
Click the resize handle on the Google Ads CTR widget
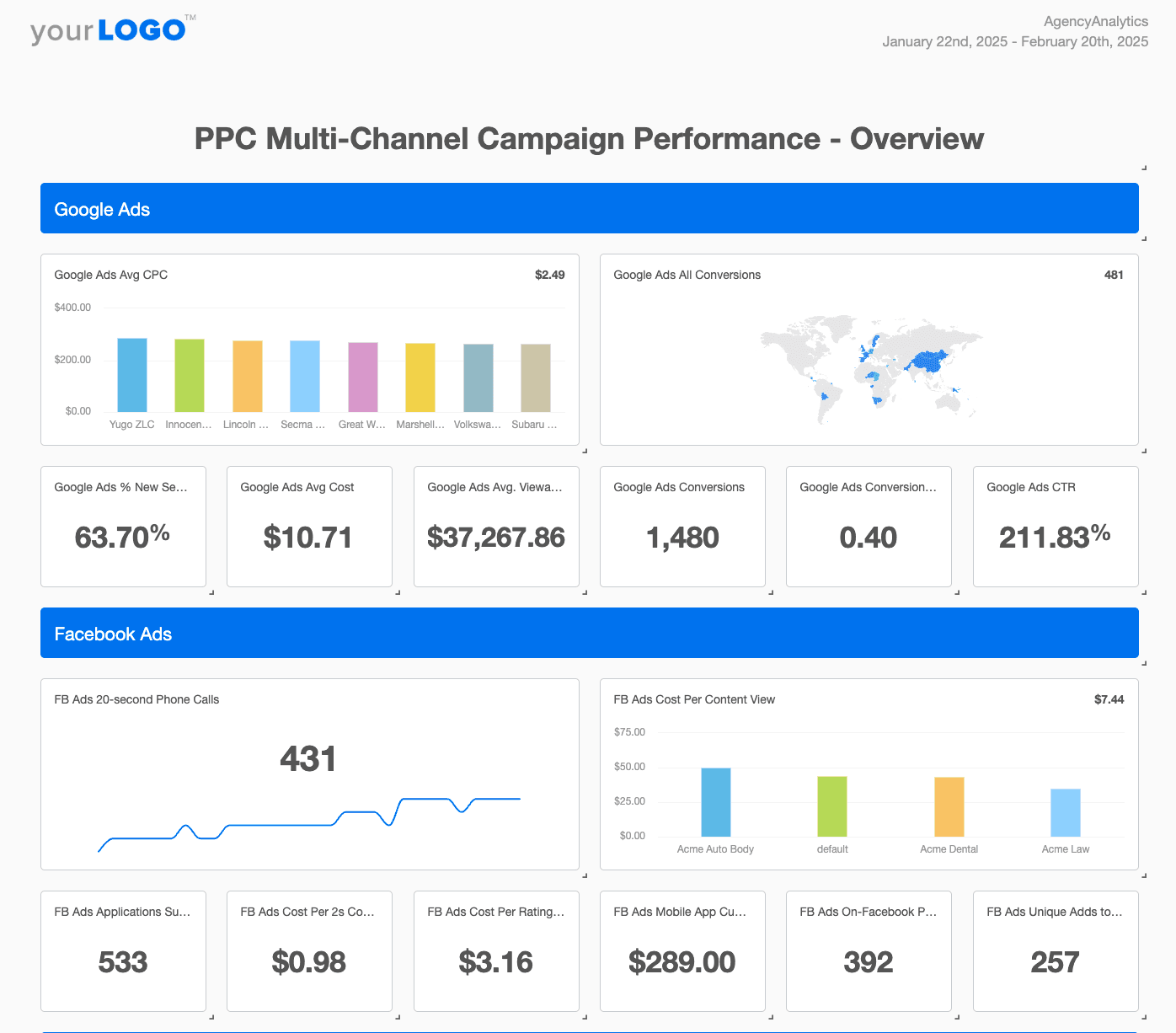pos(1143,592)
